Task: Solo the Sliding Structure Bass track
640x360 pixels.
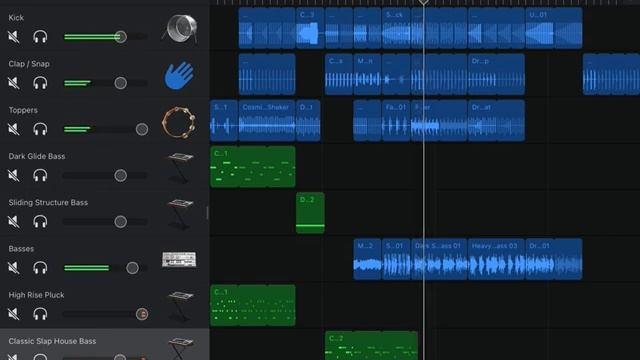Action: [40, 222]
